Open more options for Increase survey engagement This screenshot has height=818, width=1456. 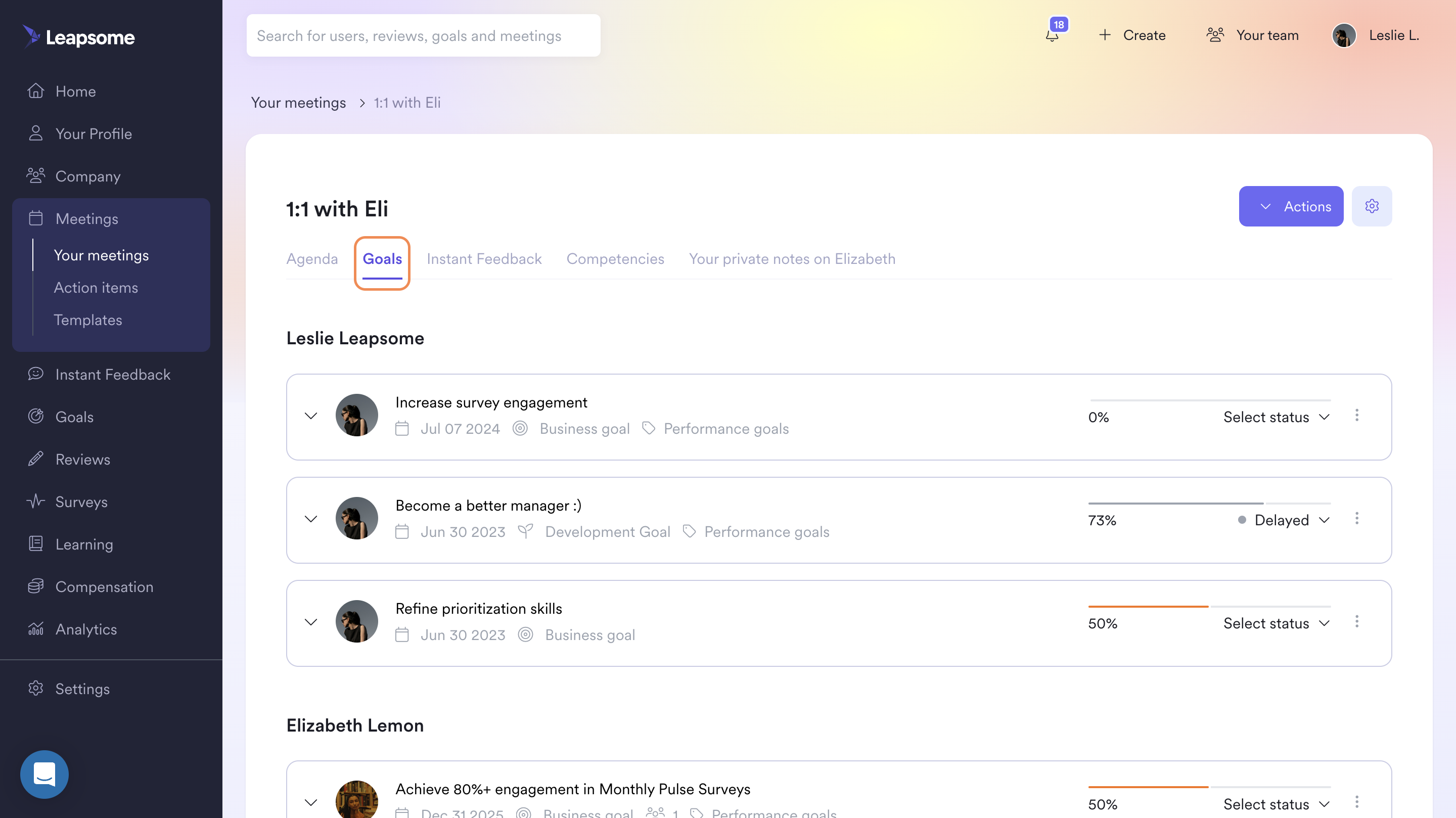[x=1356, y=416]
